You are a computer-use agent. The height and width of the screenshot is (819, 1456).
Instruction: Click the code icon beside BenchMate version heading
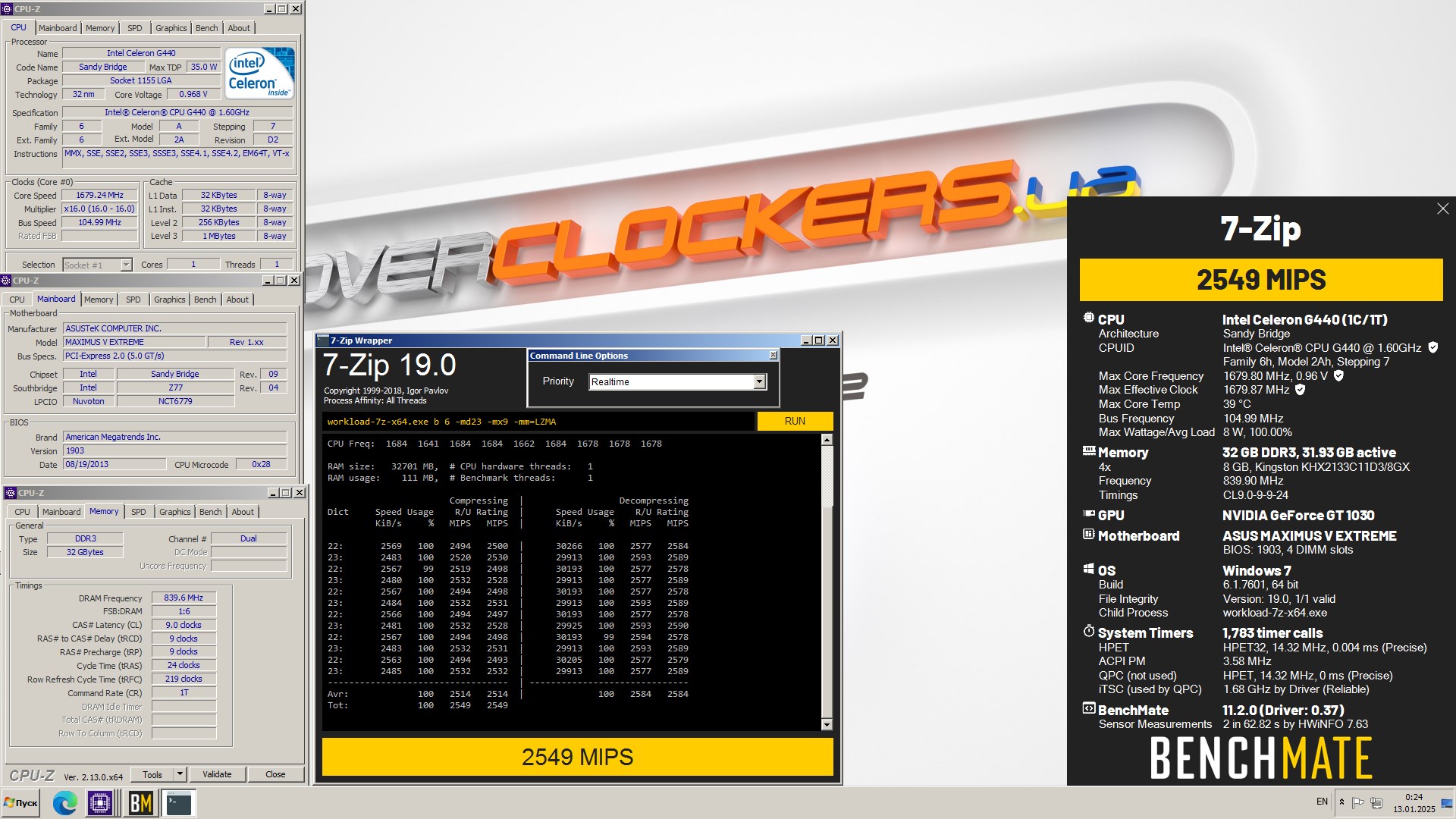click(1089, 709)
